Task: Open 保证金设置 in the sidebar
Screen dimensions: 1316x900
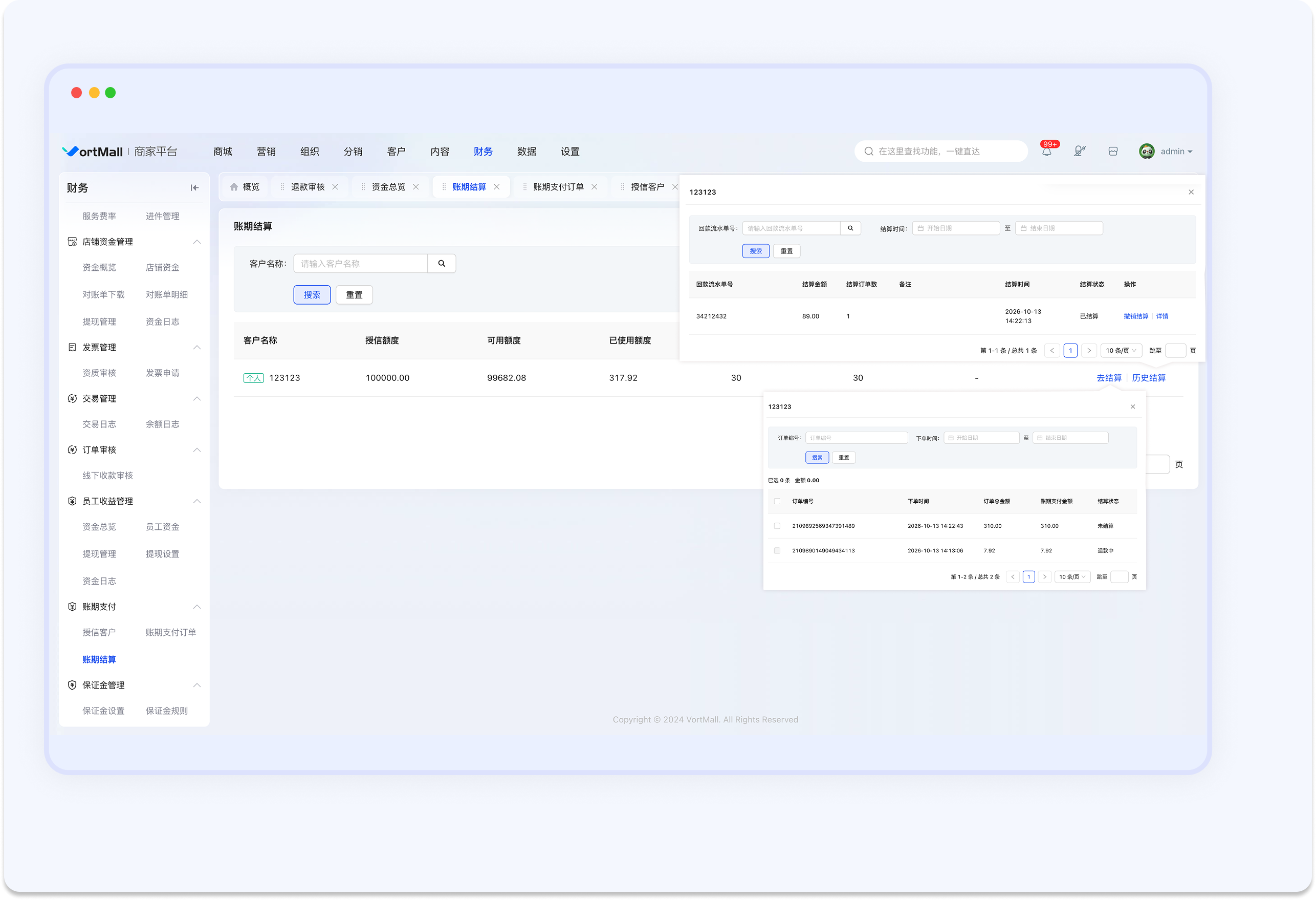Action: (103, 711)
